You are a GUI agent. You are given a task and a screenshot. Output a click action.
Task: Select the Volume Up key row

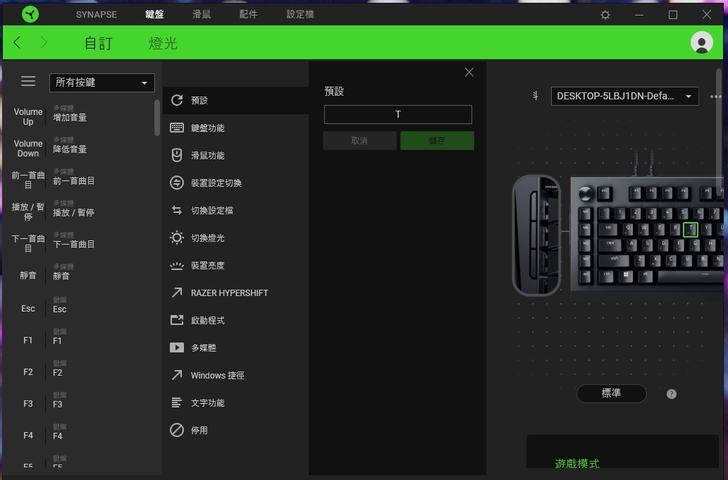(x=79, y=117)
